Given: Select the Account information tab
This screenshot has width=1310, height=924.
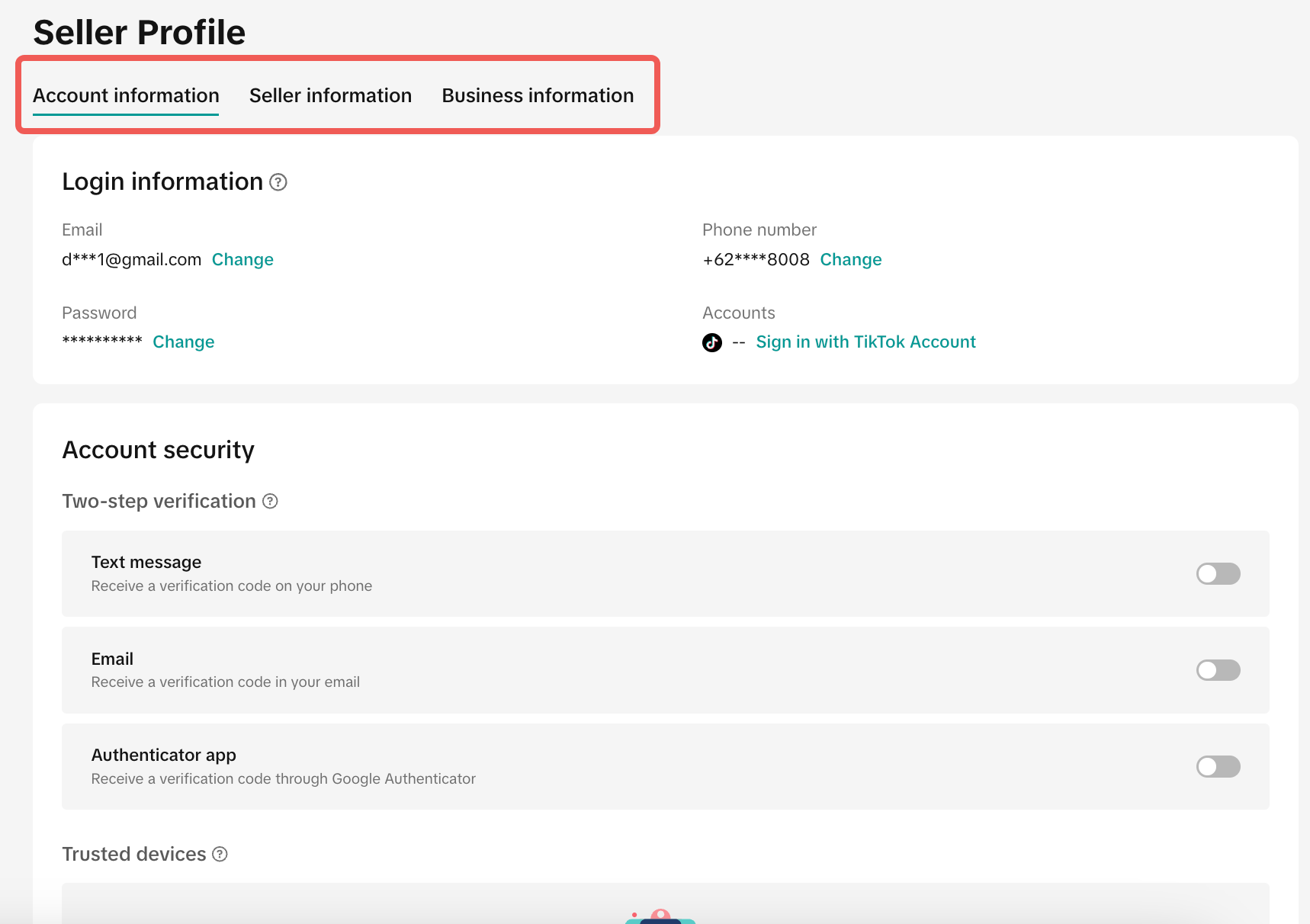Looking at the screenshot, I should (126, 95).
